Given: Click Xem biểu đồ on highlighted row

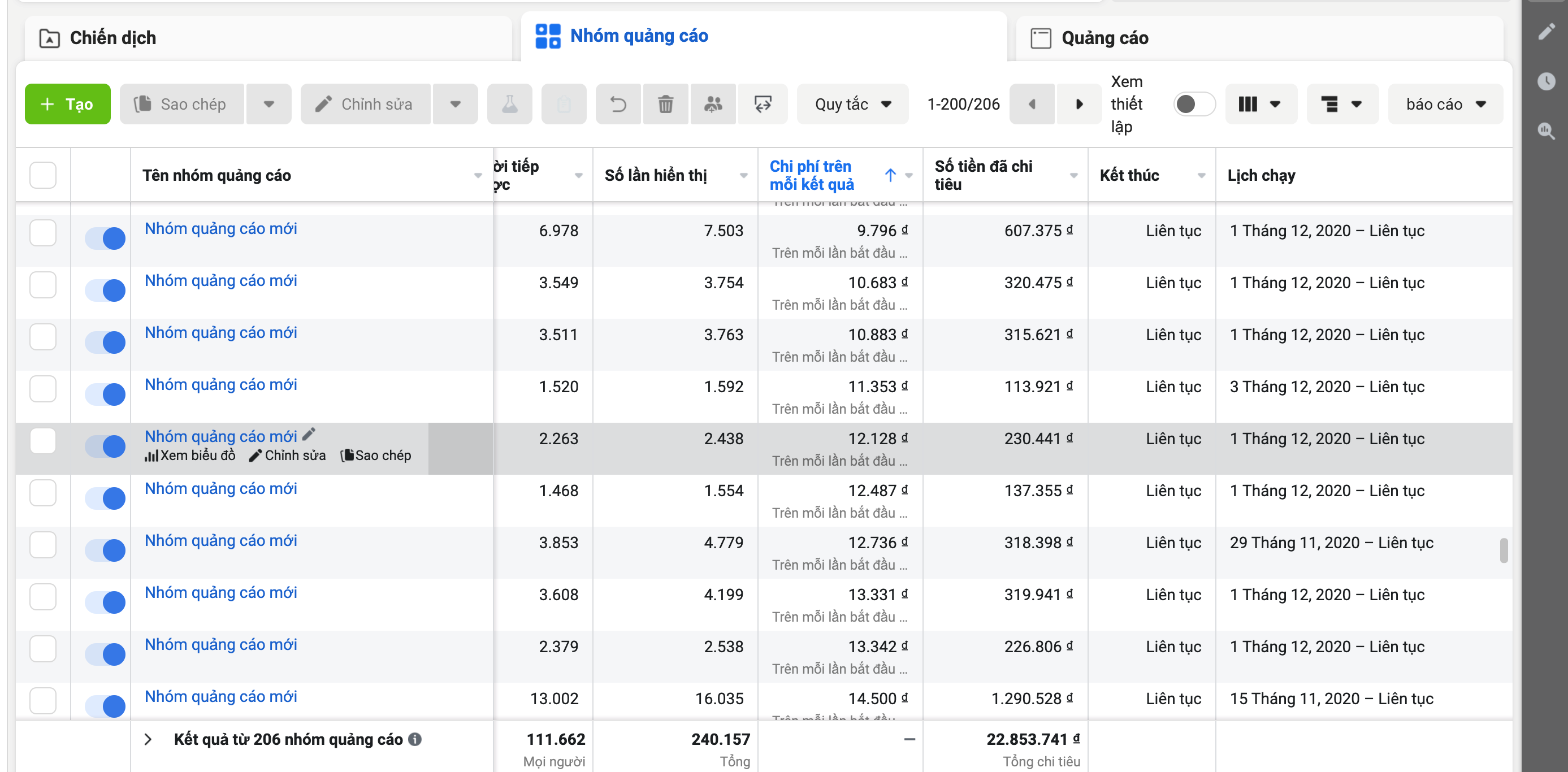Looking at the screenshot, I should [x=190, y=456].
